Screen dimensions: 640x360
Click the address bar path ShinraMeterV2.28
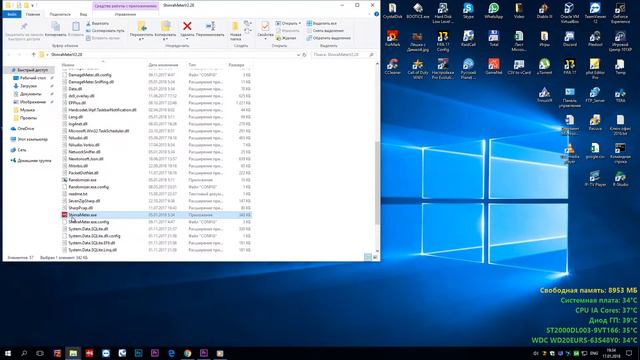point(67,54)
